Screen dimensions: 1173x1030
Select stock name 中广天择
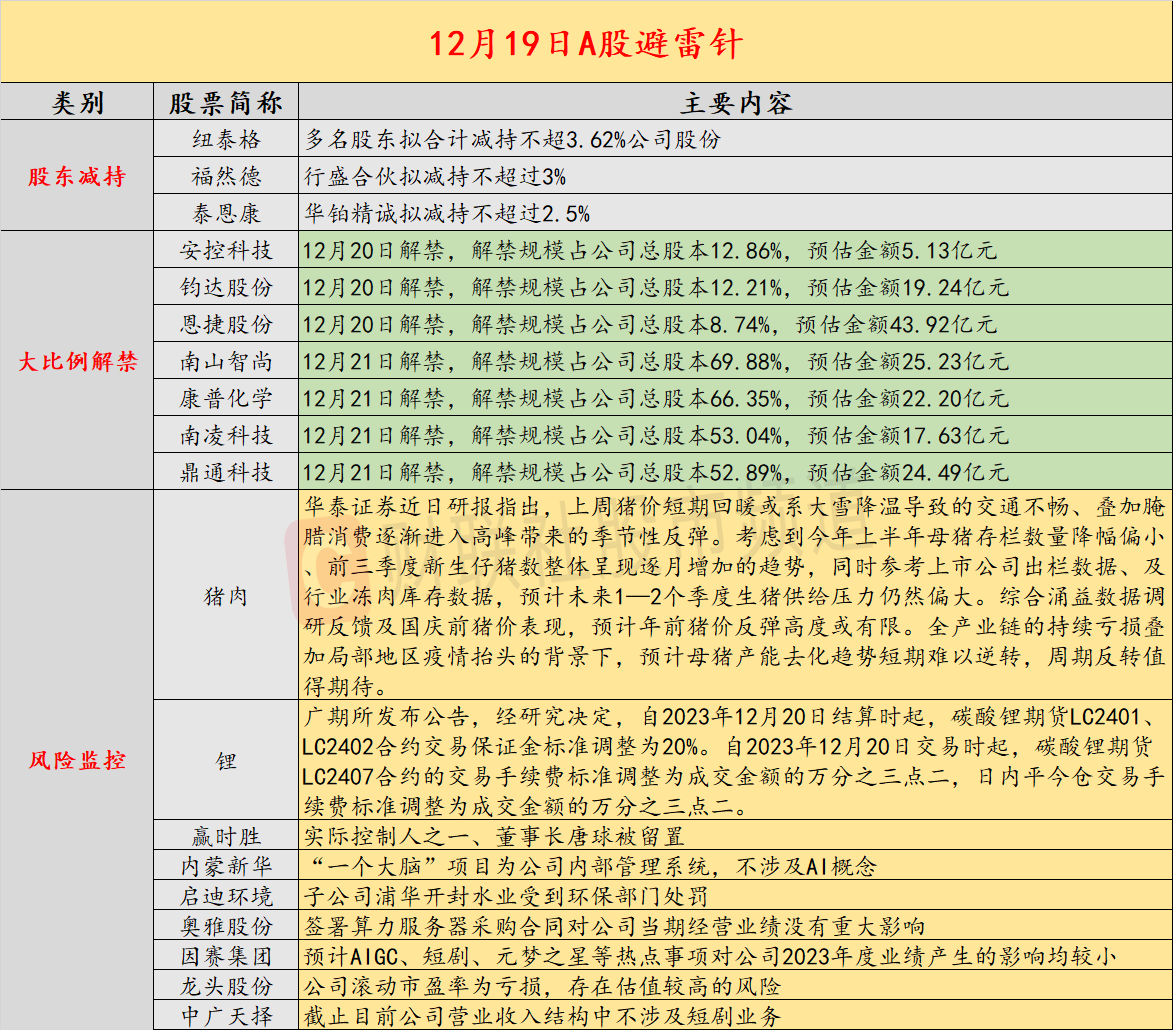click(x=226, y=1016)
